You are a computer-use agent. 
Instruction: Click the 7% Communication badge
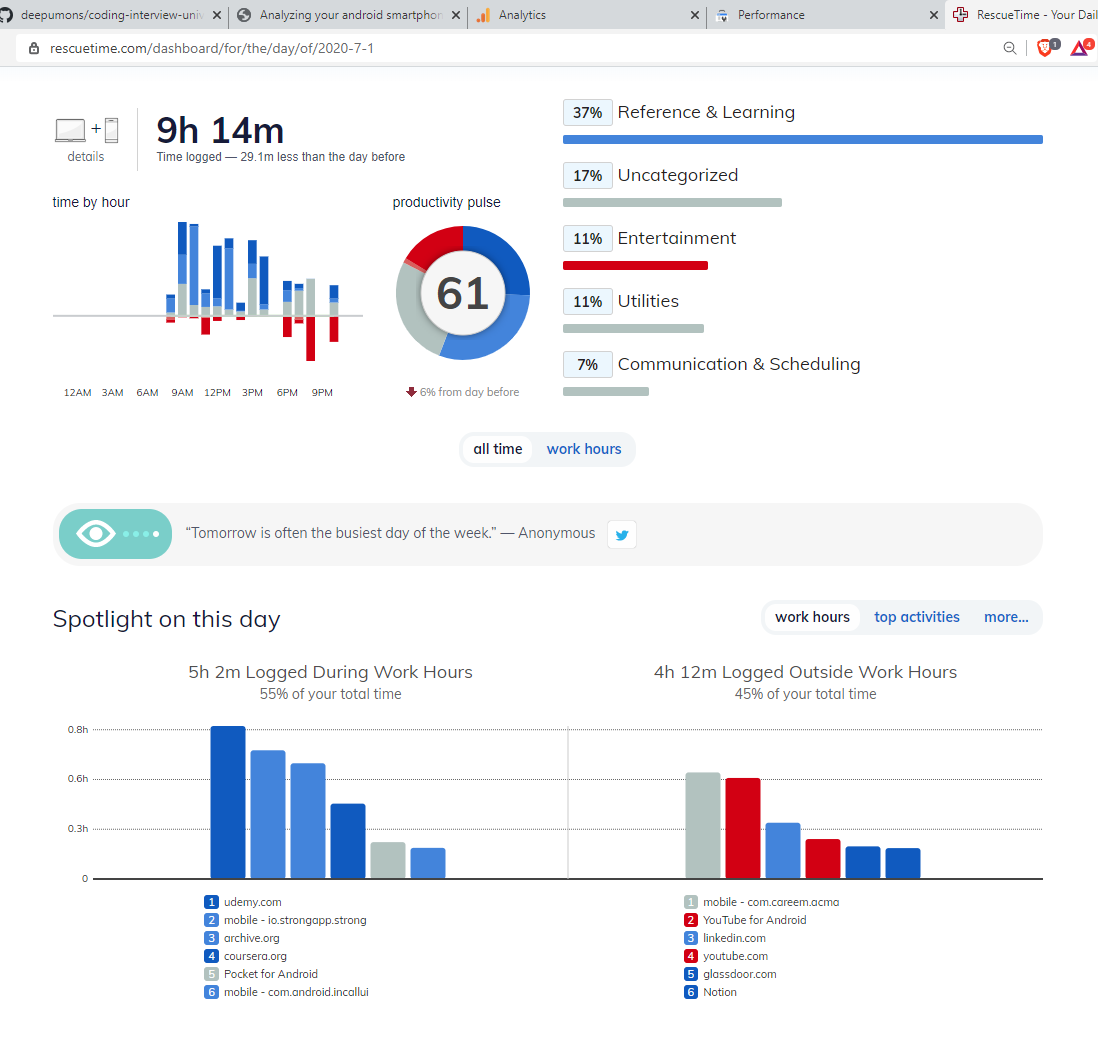(x=588, y=365)
